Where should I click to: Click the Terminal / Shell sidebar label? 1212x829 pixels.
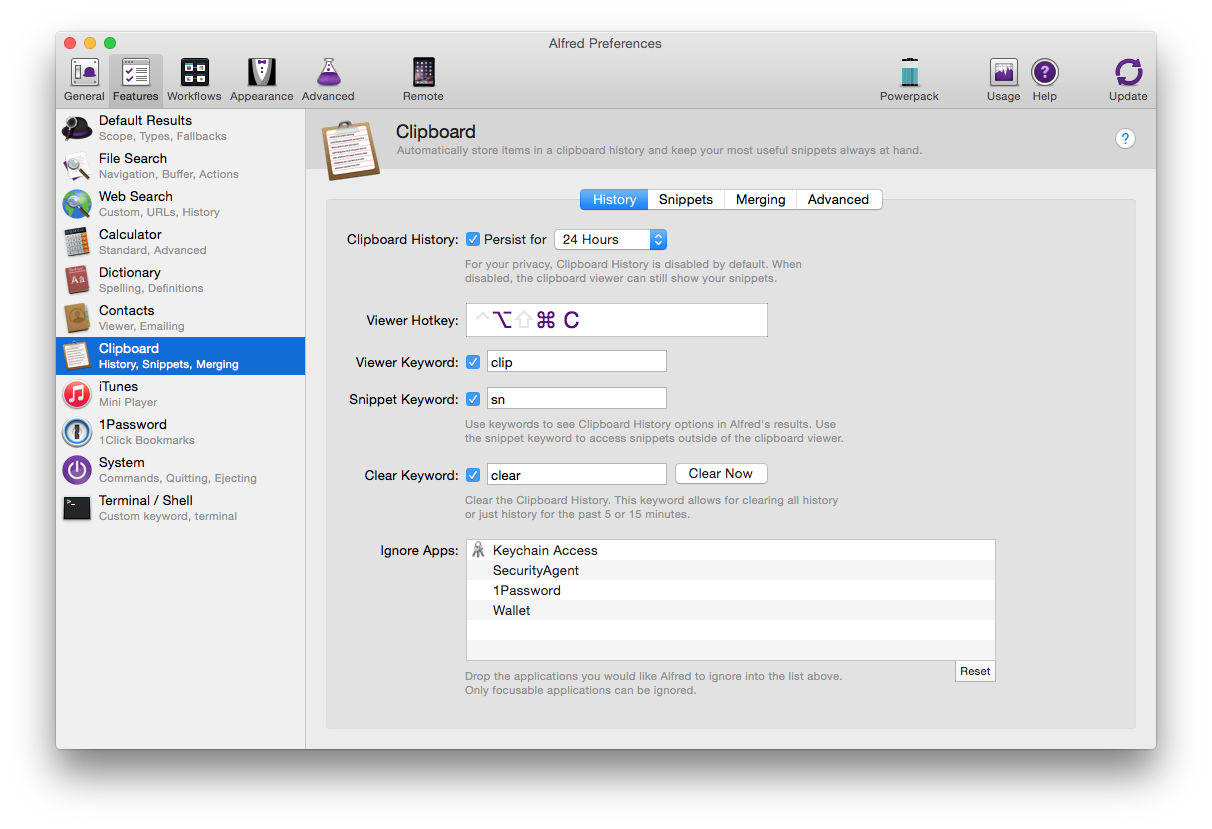tap(146, 500)
